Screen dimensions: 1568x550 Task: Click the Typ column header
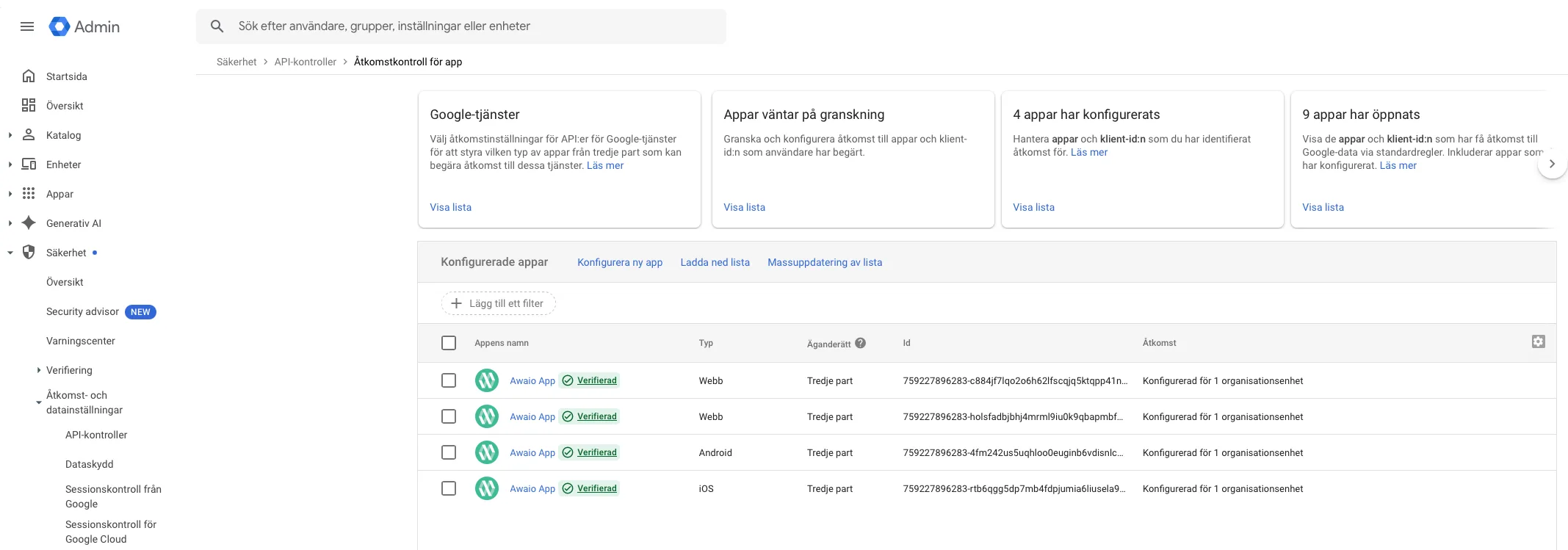(x=706, y=343)
